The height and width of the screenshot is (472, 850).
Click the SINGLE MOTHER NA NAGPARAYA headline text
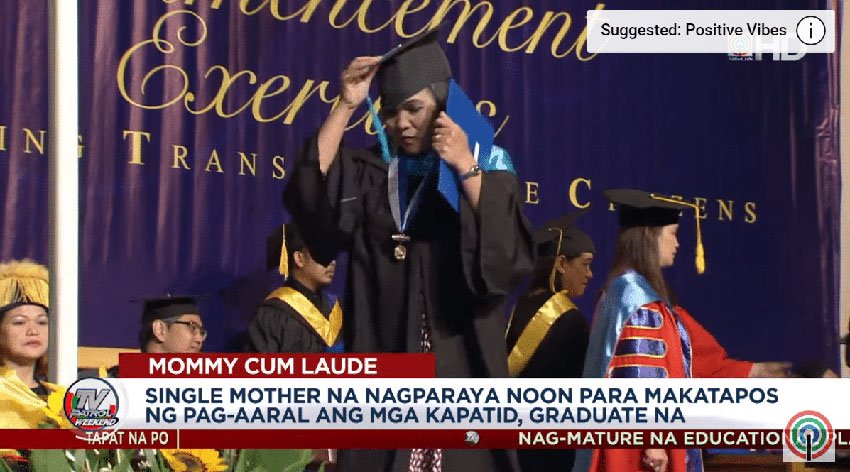coord(461,405)
